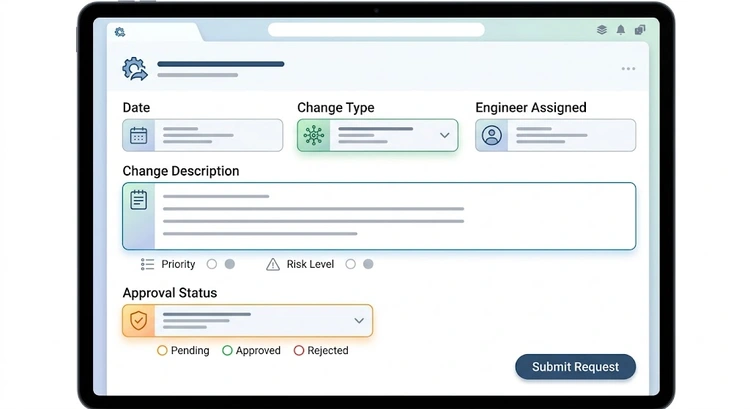Expand the Approval Status dropdown chevron
Screen dimensions: 750x409
pos(359,321)
